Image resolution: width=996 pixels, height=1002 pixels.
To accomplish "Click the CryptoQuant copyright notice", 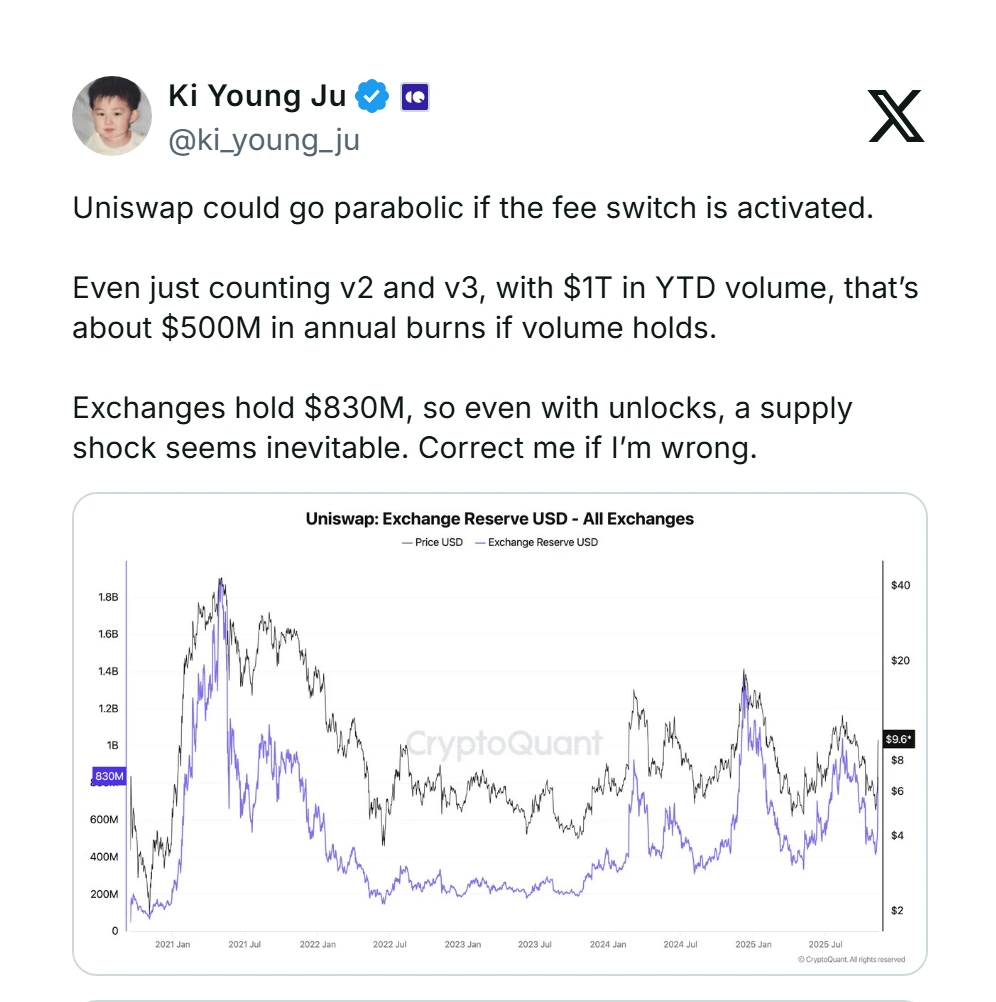I will pyautogui.click(x=852, y=960).
